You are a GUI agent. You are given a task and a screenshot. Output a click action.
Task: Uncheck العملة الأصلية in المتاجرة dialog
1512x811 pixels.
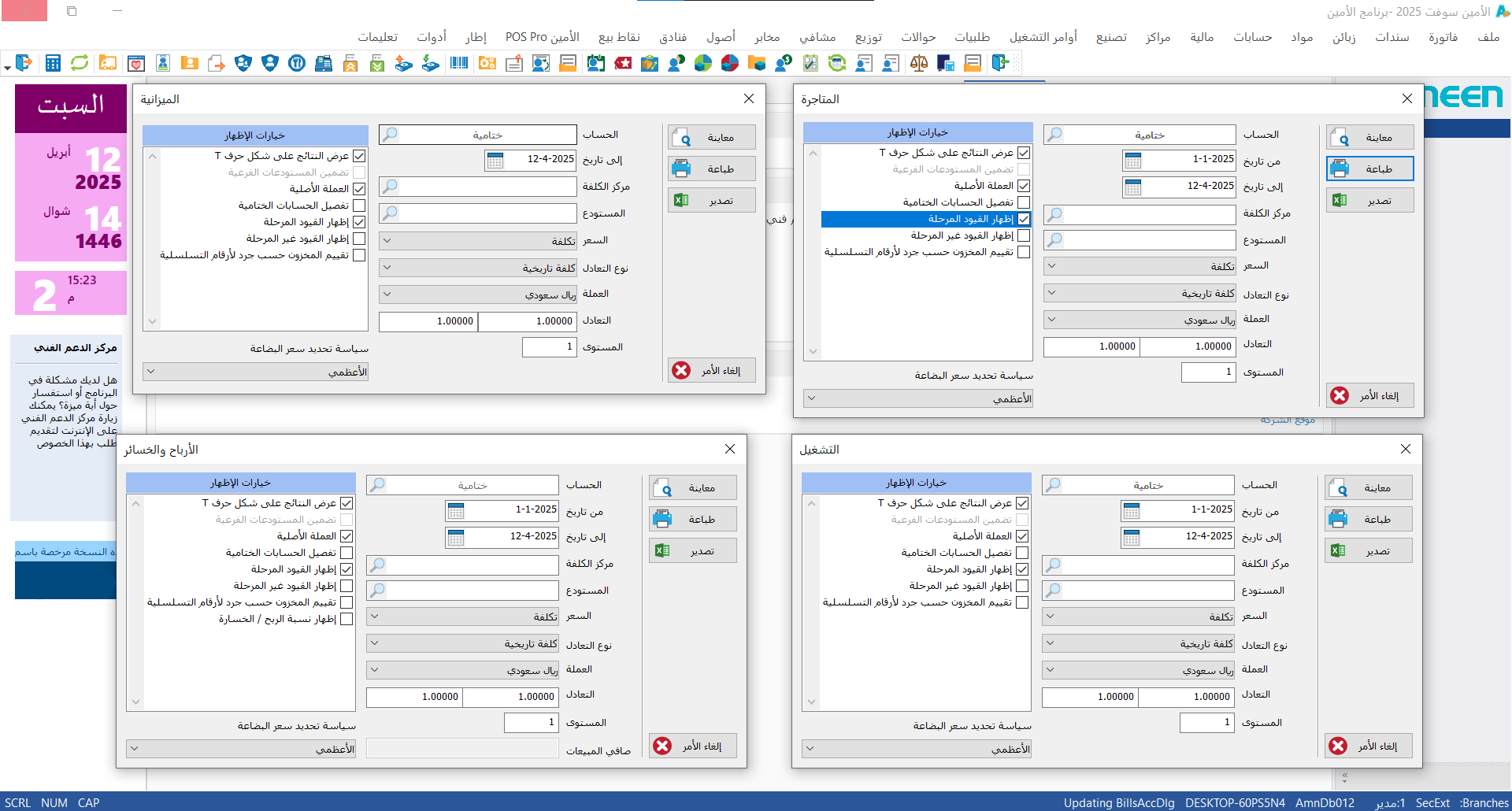pyautogui.click(x=1024, y=186)
